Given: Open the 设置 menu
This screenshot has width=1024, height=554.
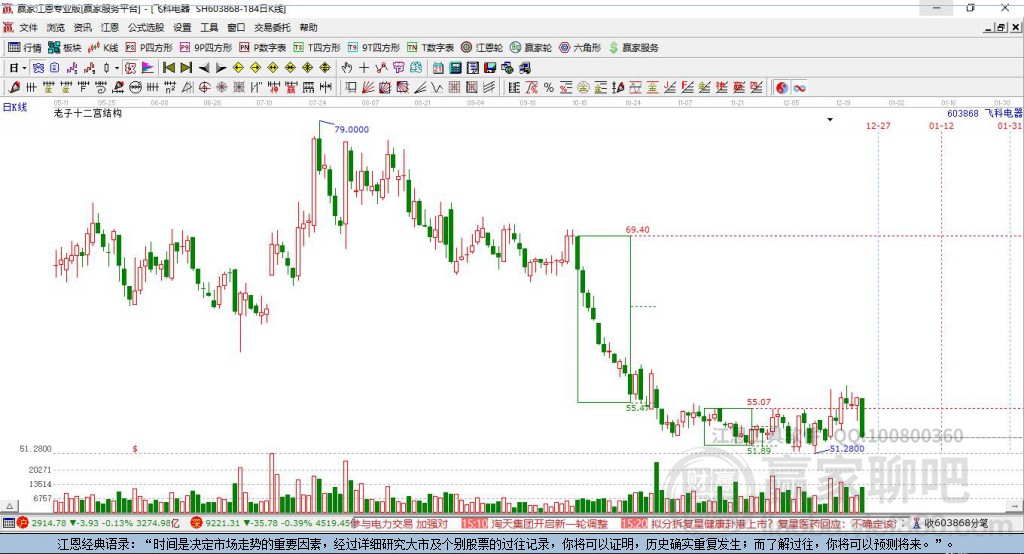Looking at the screenshot, I should pyautogui.click(x=182, y=27).
